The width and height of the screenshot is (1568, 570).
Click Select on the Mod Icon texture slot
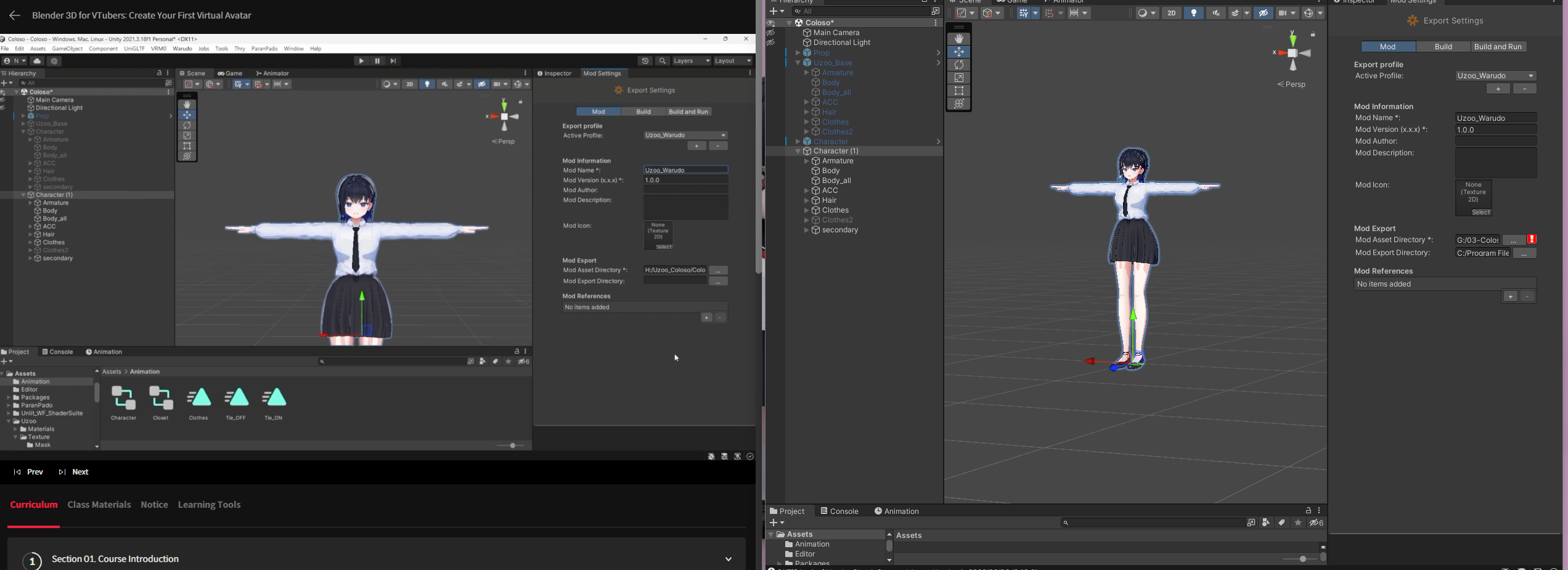(1482, 213)
